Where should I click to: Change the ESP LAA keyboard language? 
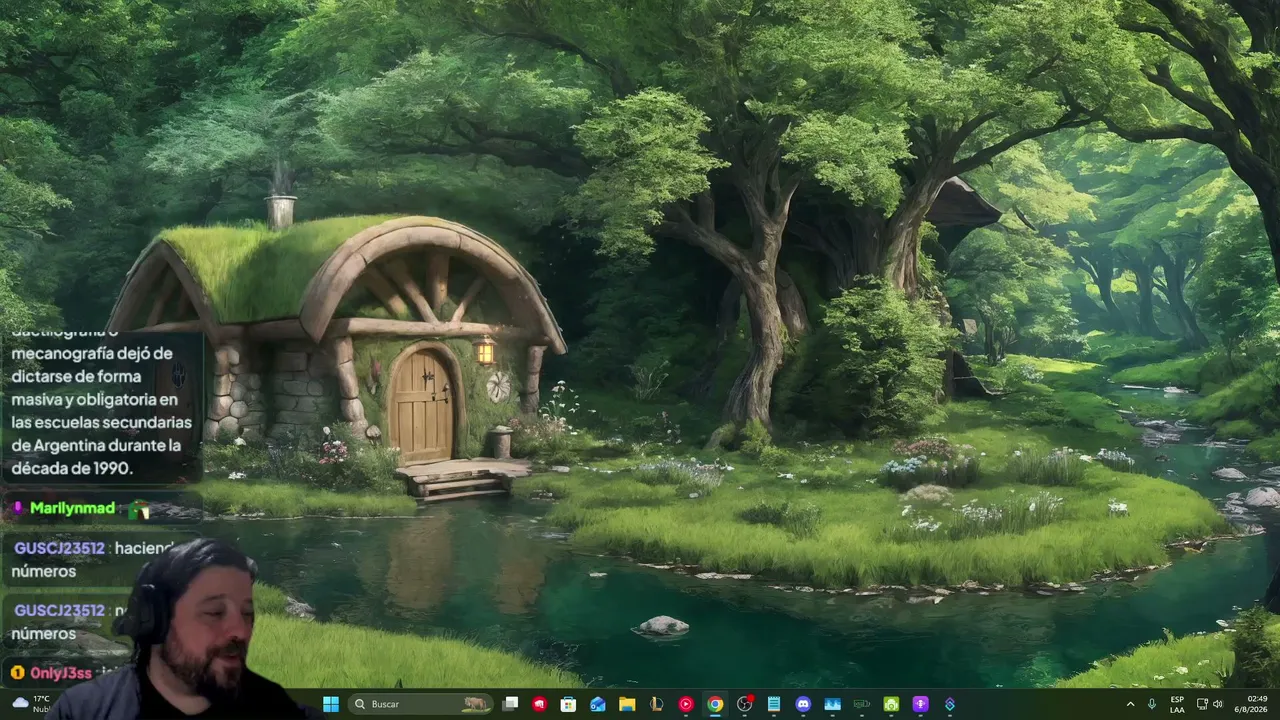pyautogui.click(x=1178, y=704)
